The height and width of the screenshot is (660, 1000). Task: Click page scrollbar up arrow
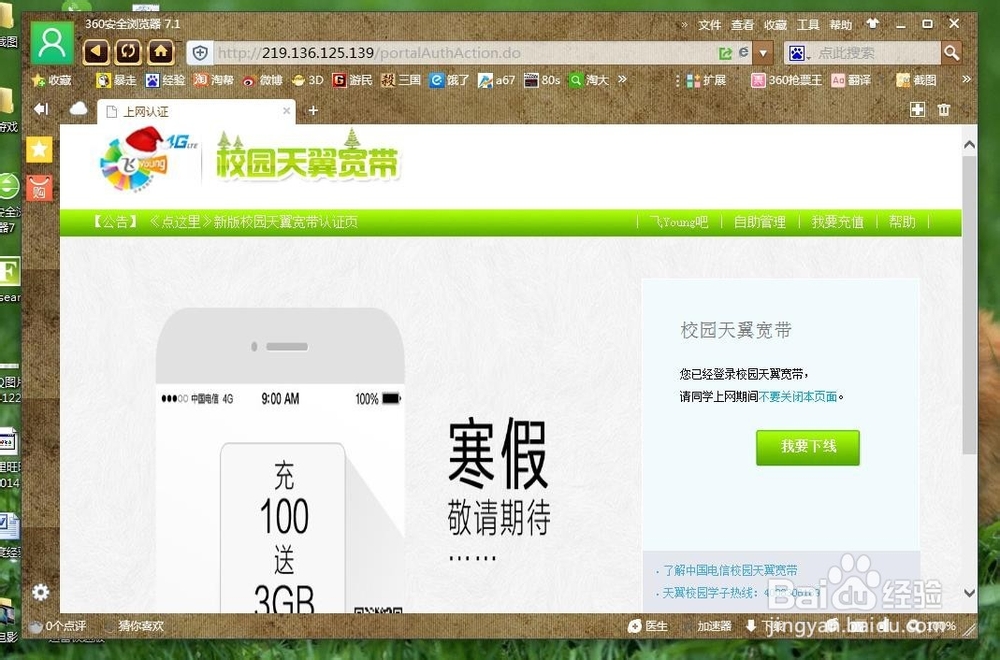[969, 145]
